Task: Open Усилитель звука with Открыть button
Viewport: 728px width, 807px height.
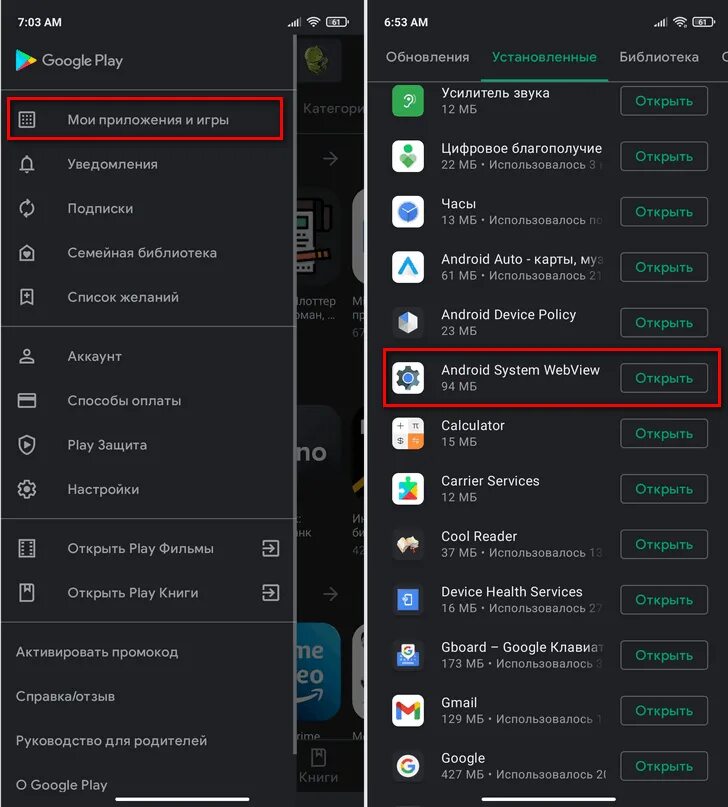Action: coord(664,101)
